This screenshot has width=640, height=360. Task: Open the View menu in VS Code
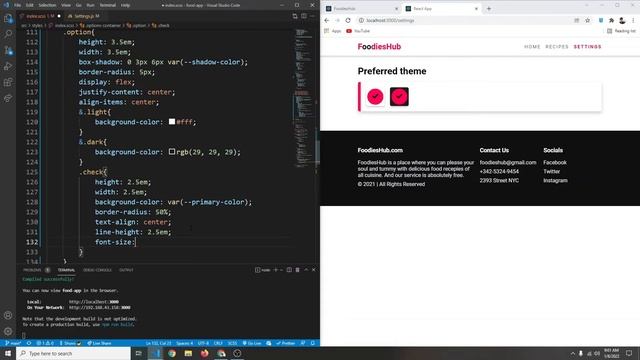point(66,5)
